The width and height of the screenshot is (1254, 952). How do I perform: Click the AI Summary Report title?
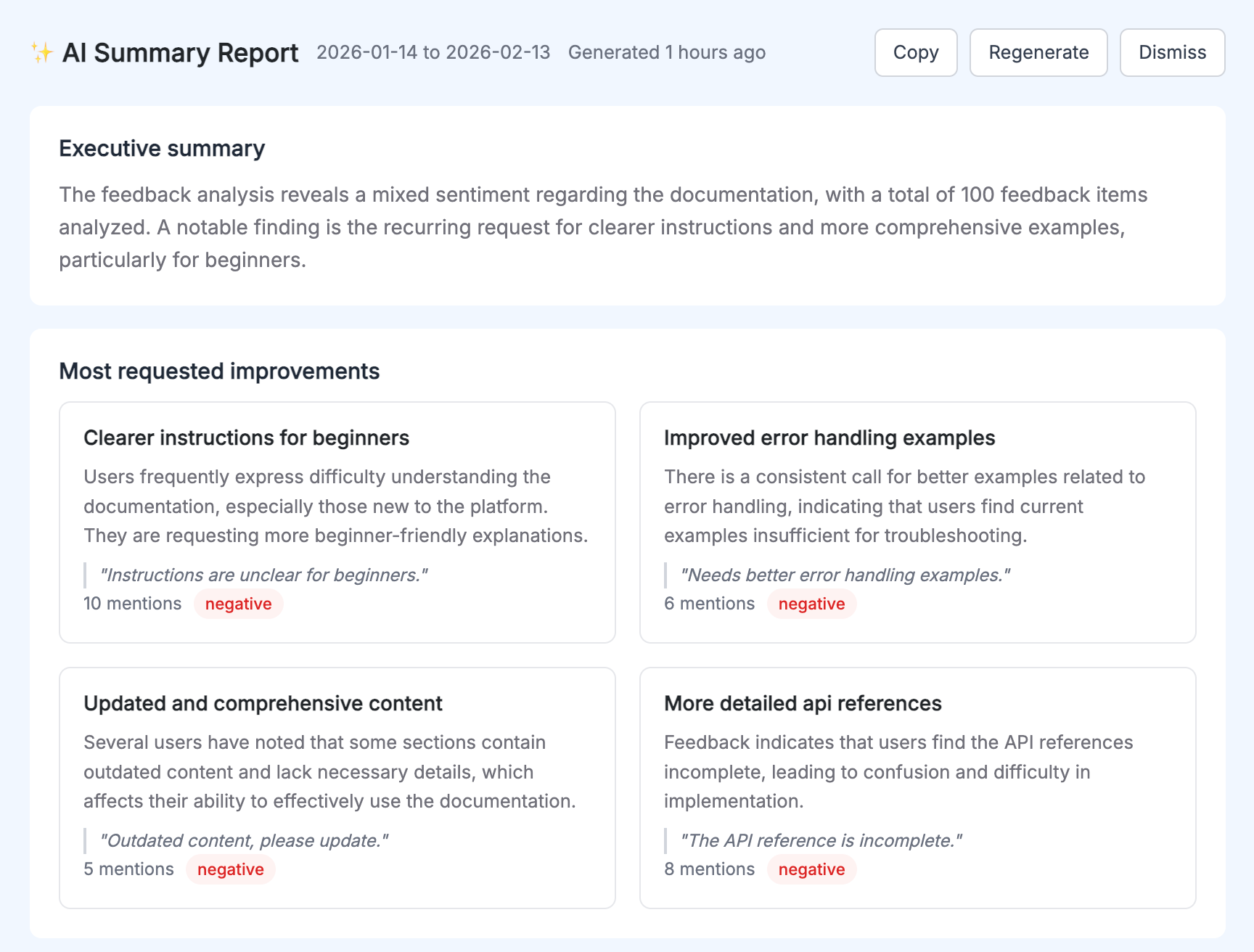[x=180, y=52]
